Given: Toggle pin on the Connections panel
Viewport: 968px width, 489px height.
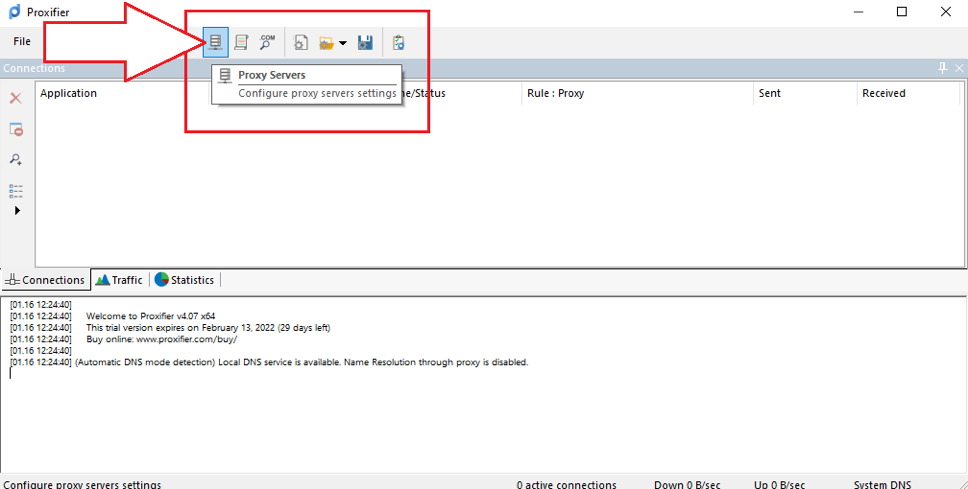Looking at the screenshot, I should 943,68.
